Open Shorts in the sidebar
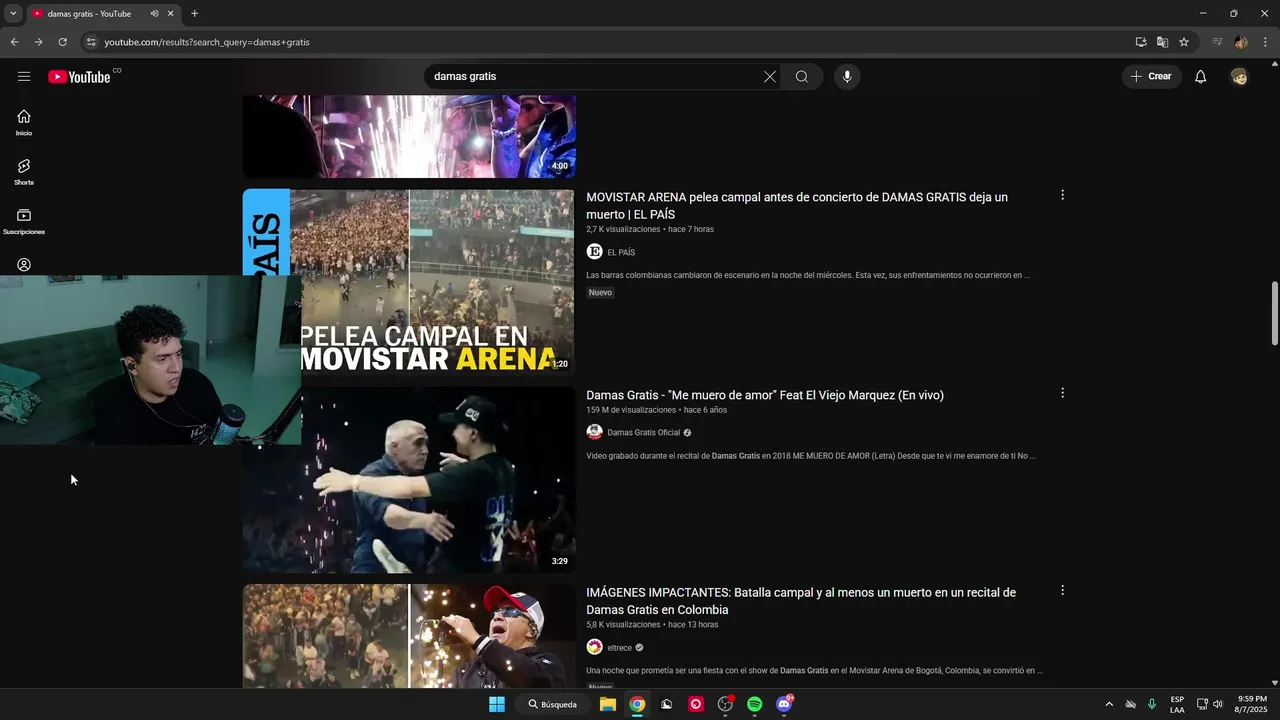The height and width of the screenshot is (720, 1280). (x=24, y=172)
